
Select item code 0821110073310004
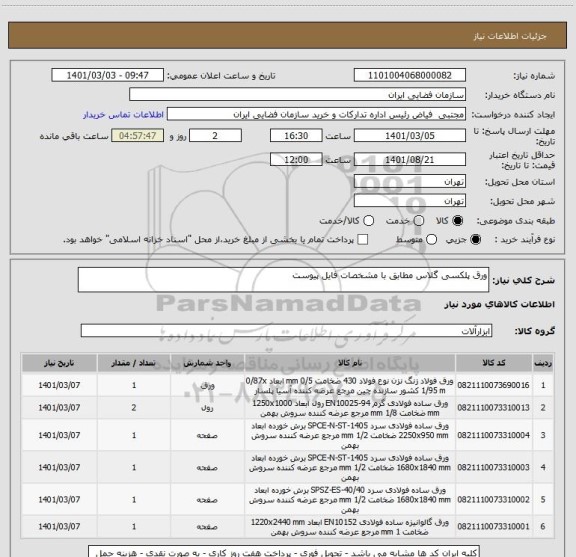pos(493,435)
